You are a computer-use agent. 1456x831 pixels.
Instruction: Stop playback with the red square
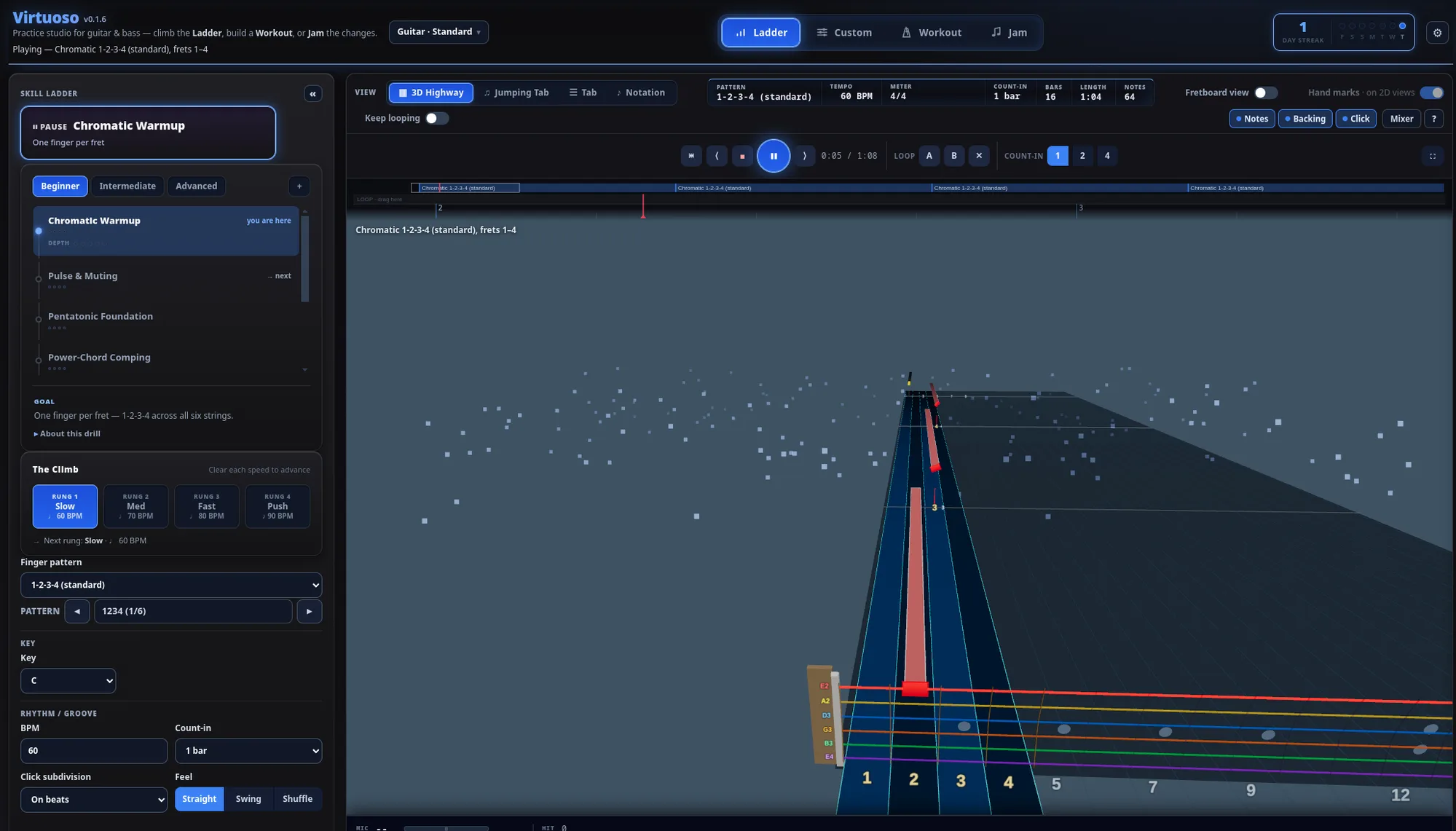[x=742, y=156]
